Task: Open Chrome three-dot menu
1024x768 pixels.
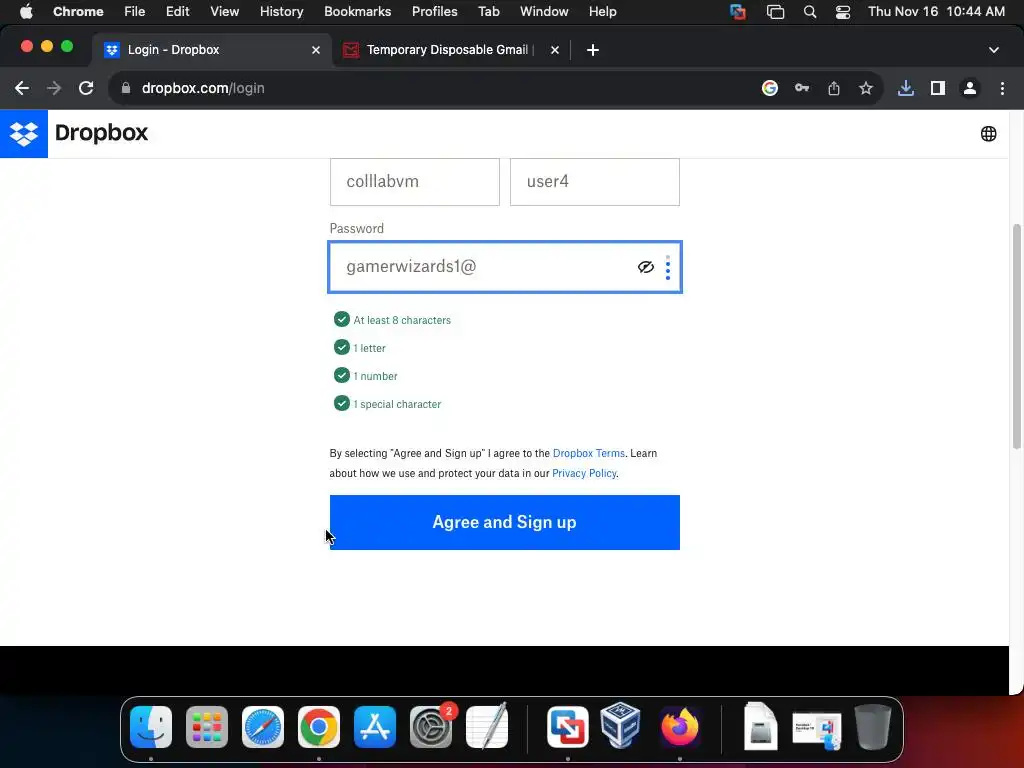Action: pos(1002,88)
